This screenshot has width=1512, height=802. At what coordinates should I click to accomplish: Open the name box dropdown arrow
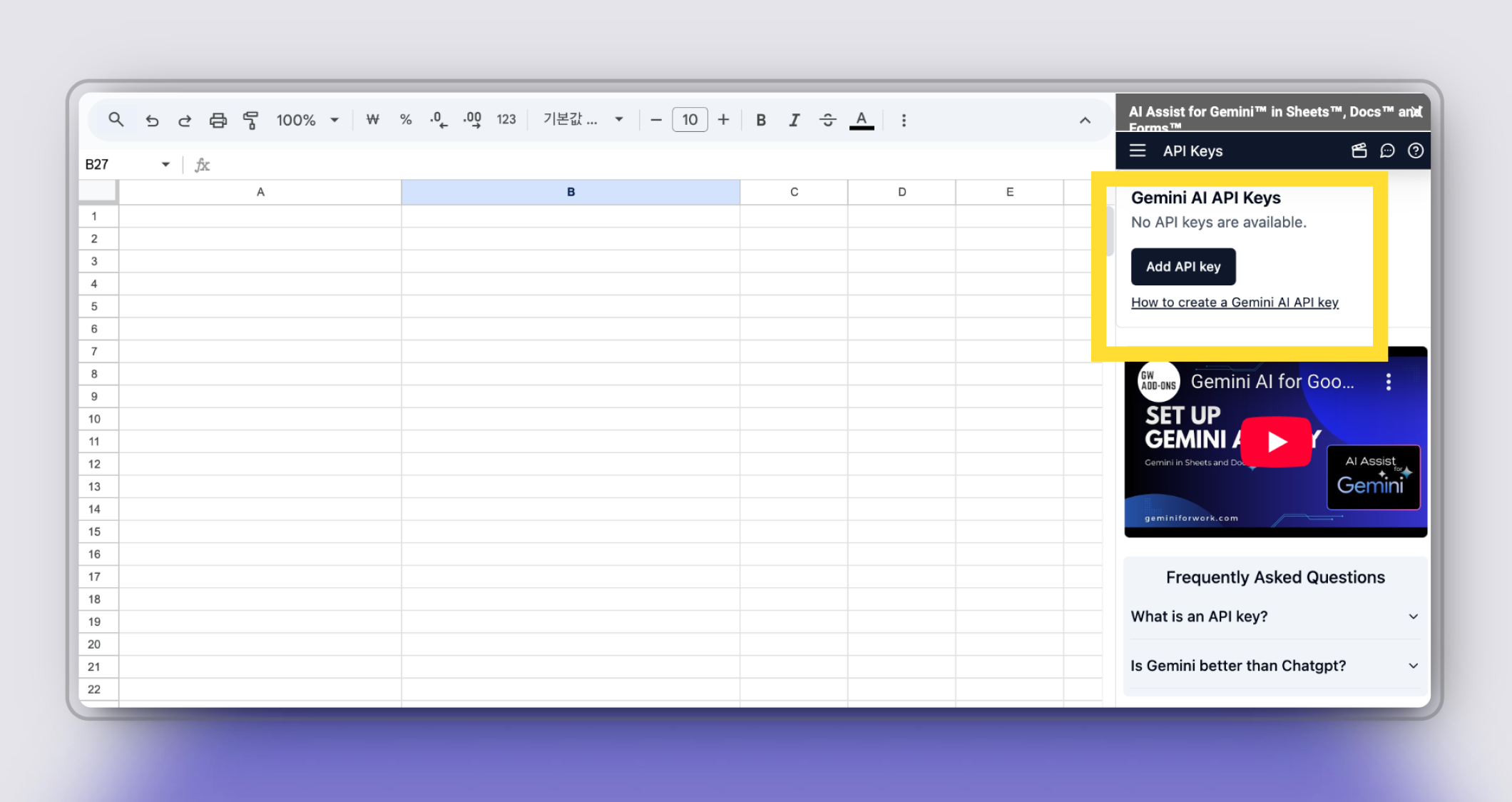pyautogui.click(x=165, y=165)
